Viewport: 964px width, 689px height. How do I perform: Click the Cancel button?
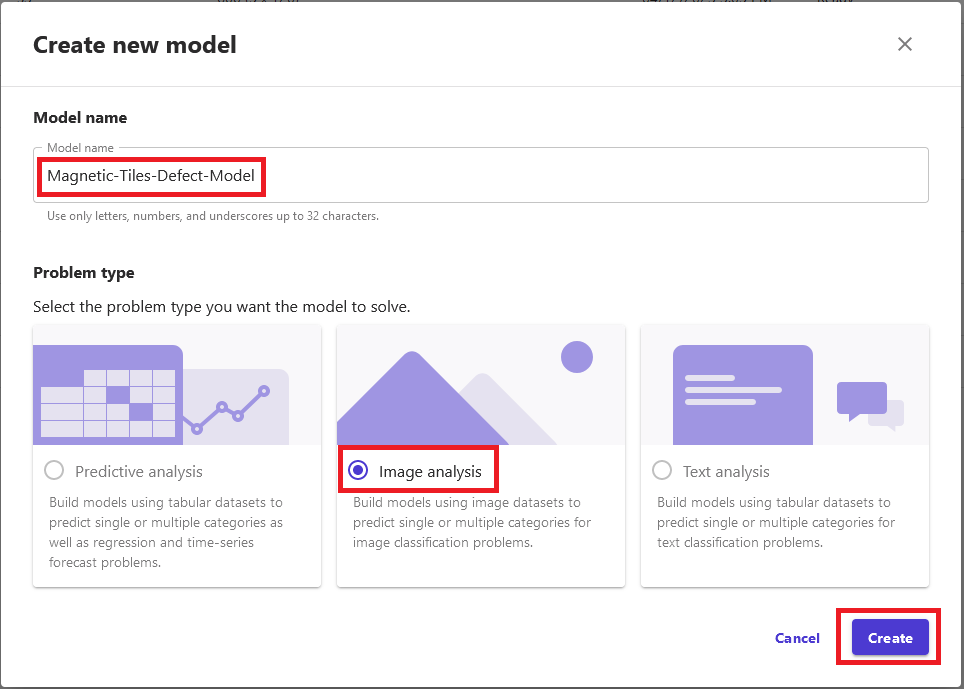click(x=797, y=638)
